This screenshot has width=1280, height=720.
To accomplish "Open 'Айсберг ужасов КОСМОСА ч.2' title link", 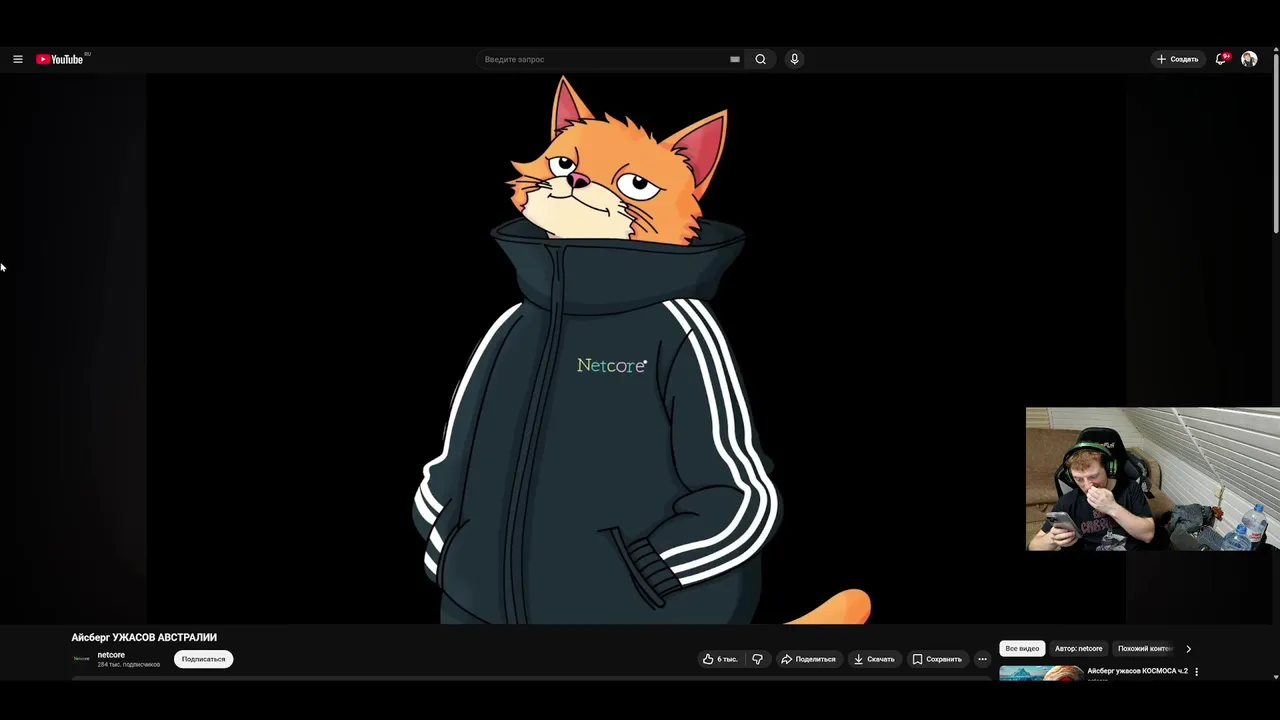I will (x=1137, y=671).
